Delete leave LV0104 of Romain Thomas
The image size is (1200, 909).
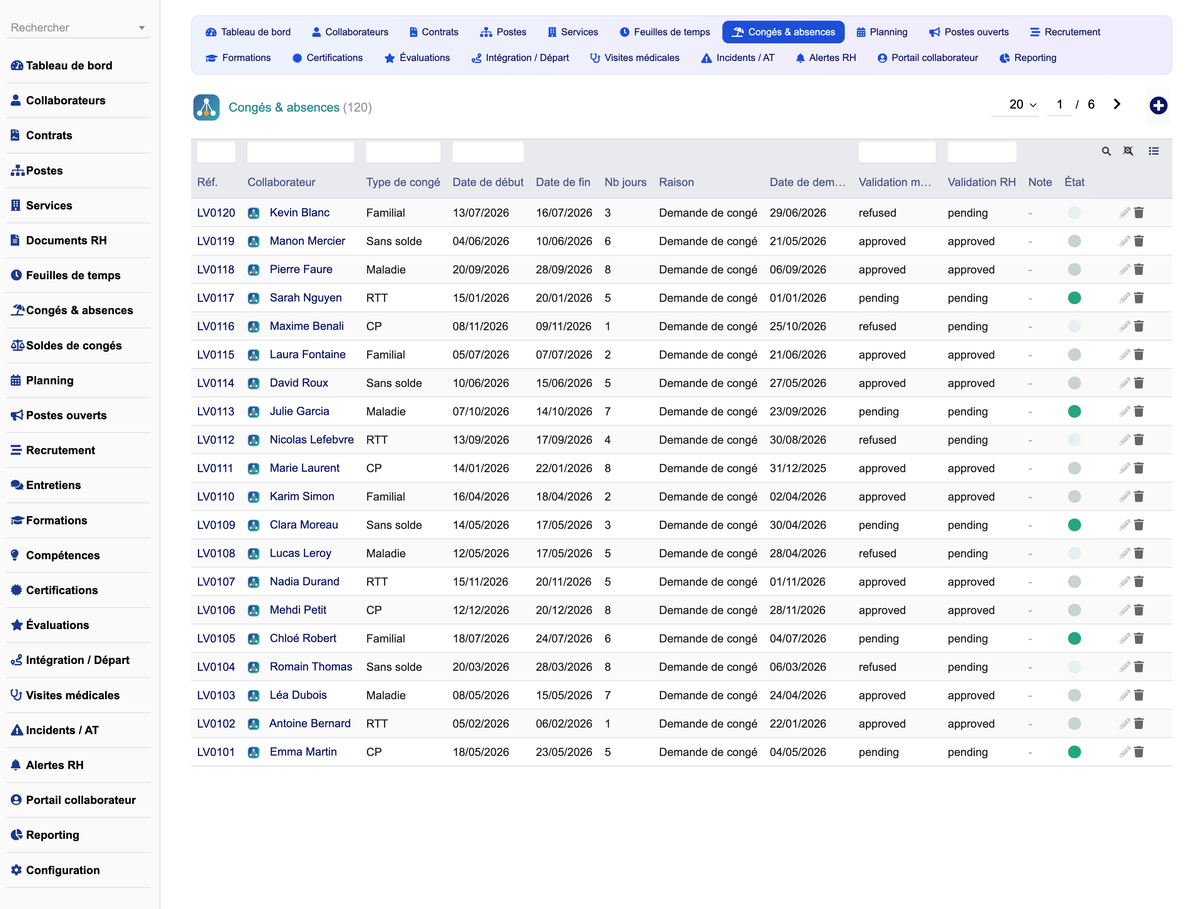click(x=1139, y=667)
